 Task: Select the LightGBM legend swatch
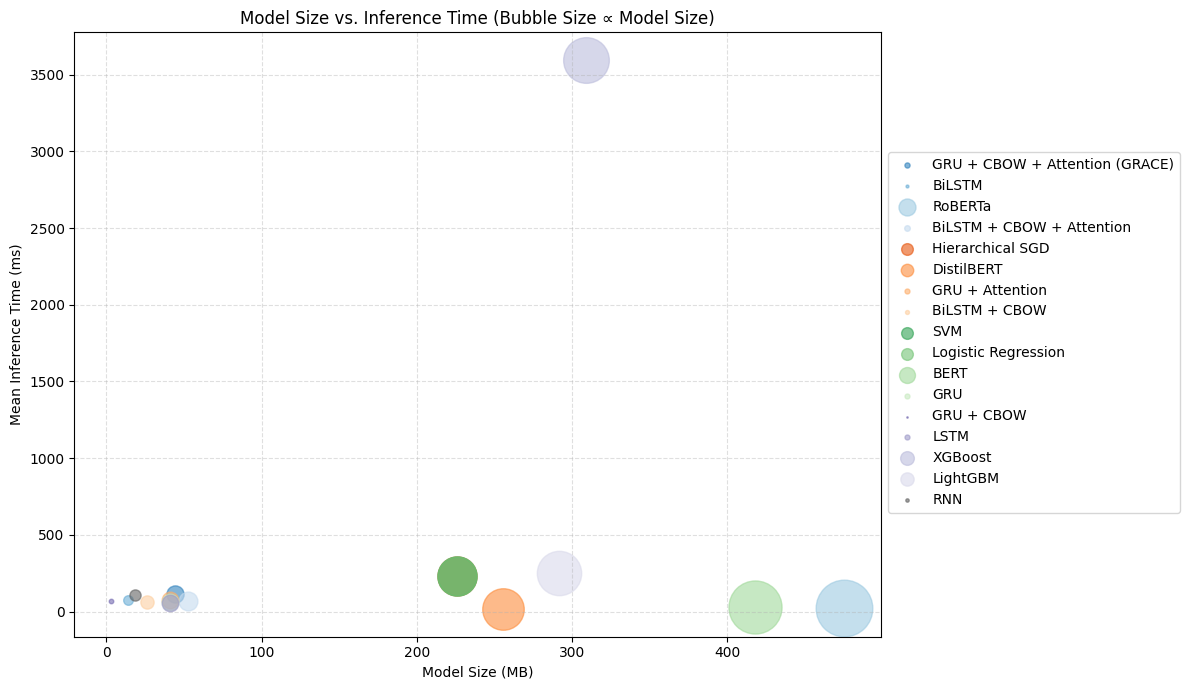pyautogui.click(x=907, y=479)
